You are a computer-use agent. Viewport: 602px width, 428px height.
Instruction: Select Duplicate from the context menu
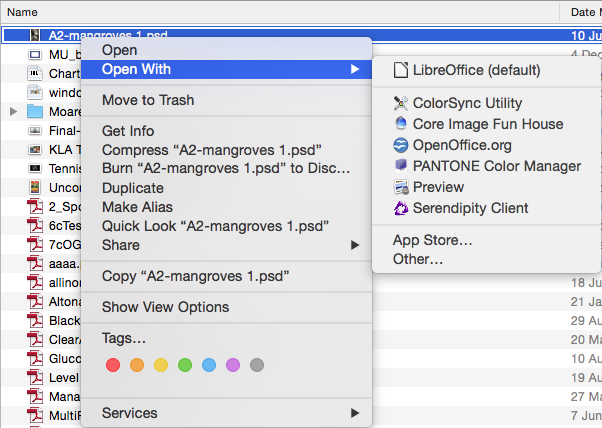click(x=227, y=188)
